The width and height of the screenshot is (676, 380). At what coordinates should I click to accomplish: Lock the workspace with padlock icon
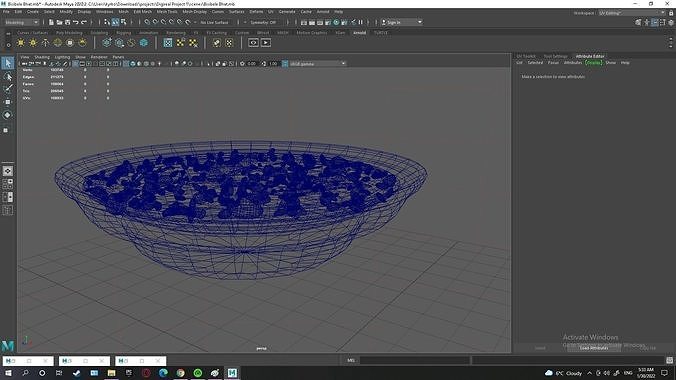coord(671,13)
